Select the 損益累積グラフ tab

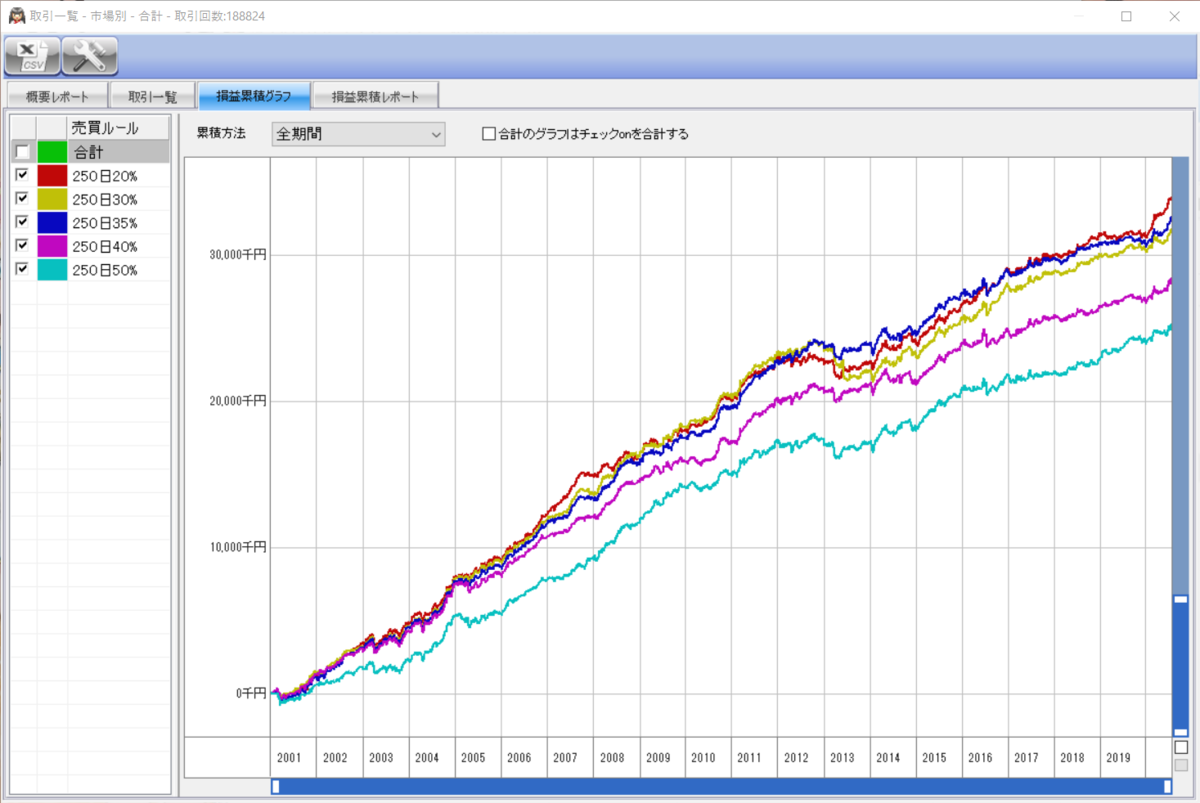click(254, 96)
